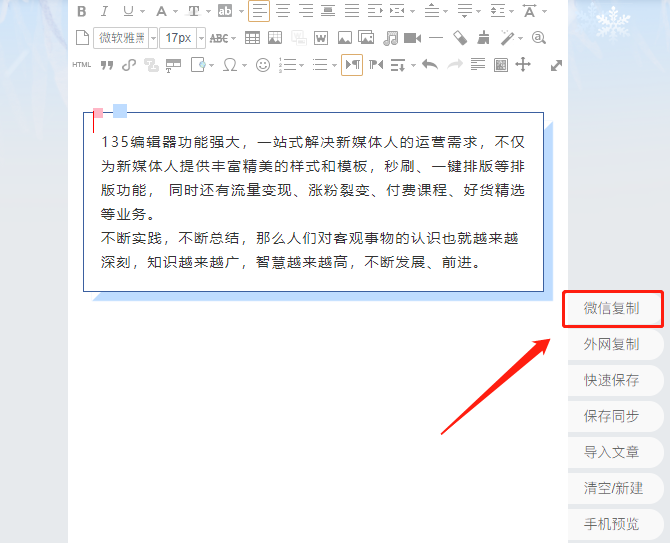Screen dimensions: 670x543
Task: Open special characters omega icon
Action: (x=229, y=65)
